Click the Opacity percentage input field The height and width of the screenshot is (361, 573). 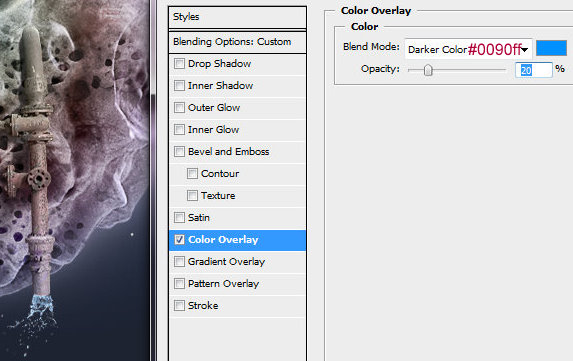533,70
